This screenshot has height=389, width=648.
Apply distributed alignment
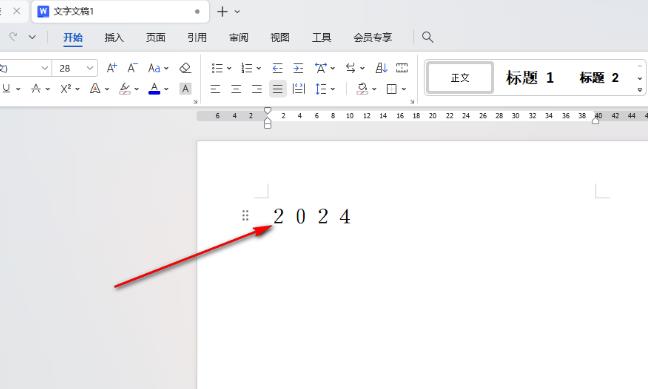point(298,89)
